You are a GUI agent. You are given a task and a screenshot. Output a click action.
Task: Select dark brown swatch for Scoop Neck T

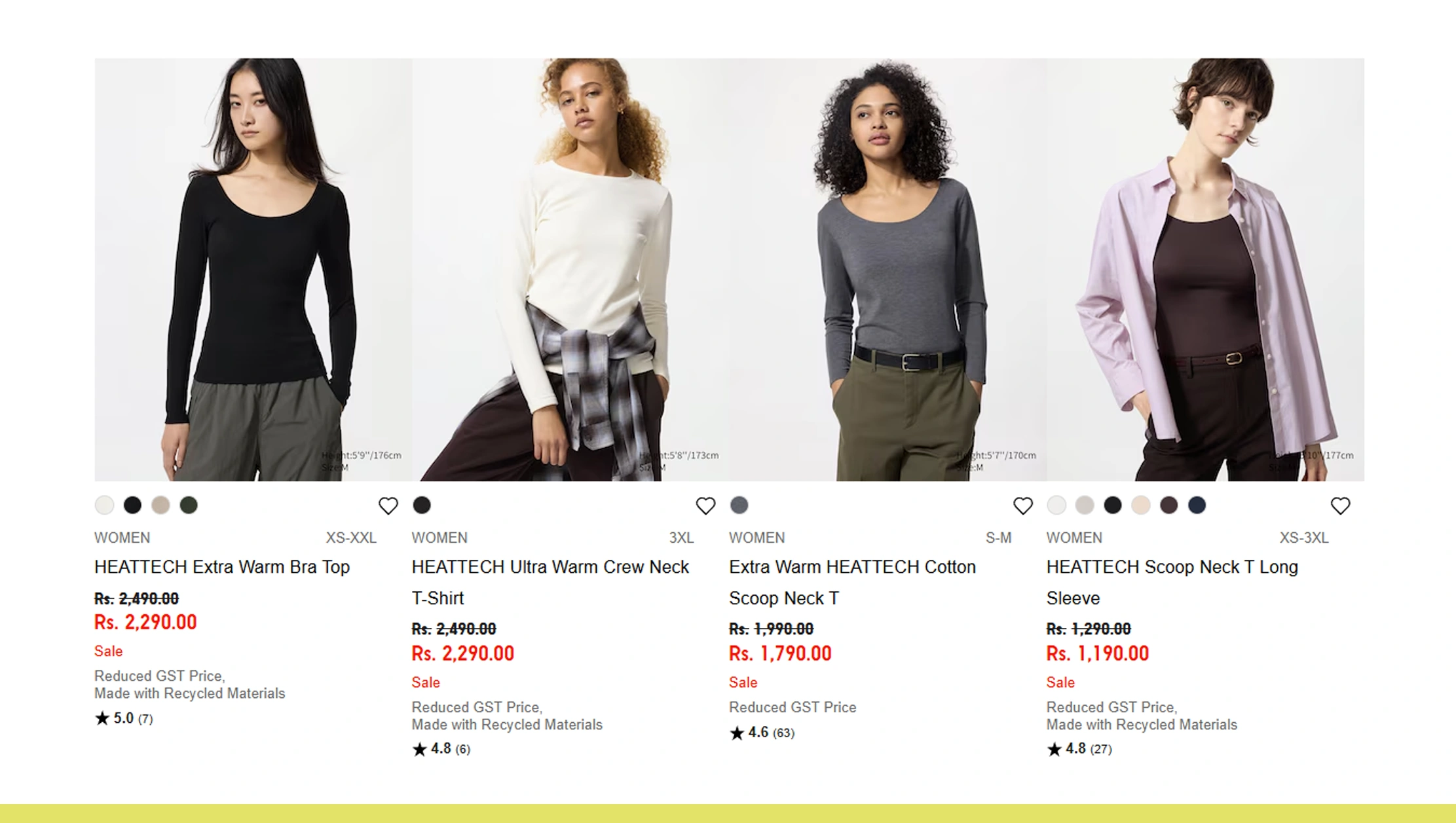click(1168, 505)
